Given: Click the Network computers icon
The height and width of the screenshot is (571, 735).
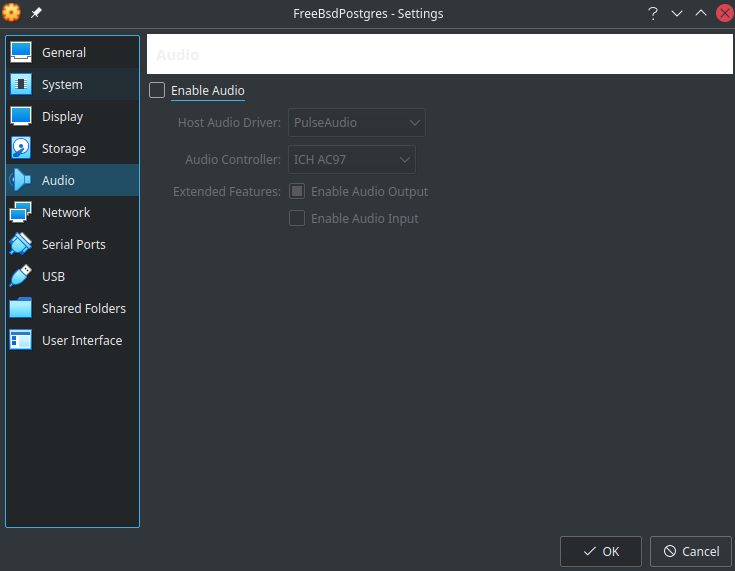Looking at the screenshot, I should [21, 212].
